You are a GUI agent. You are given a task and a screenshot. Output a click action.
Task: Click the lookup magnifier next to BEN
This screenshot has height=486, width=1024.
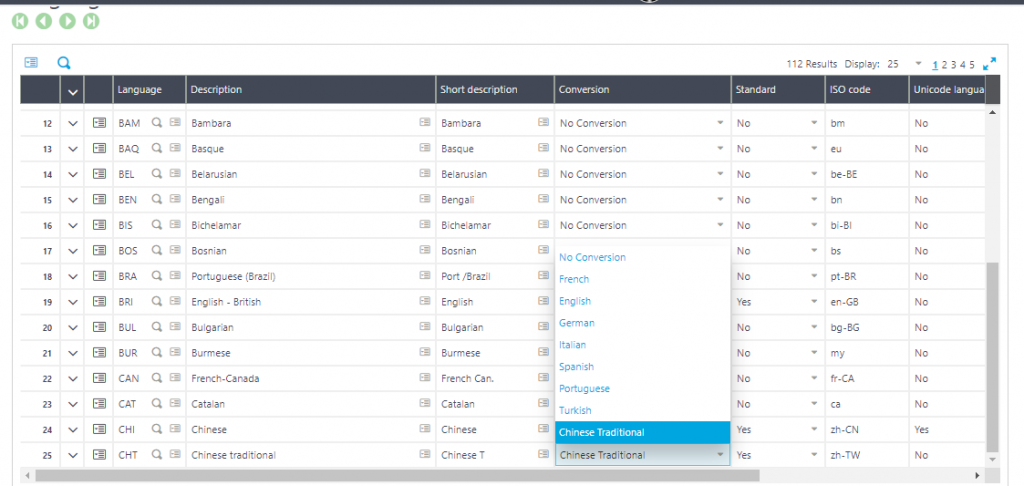click(x=157, y=199)
